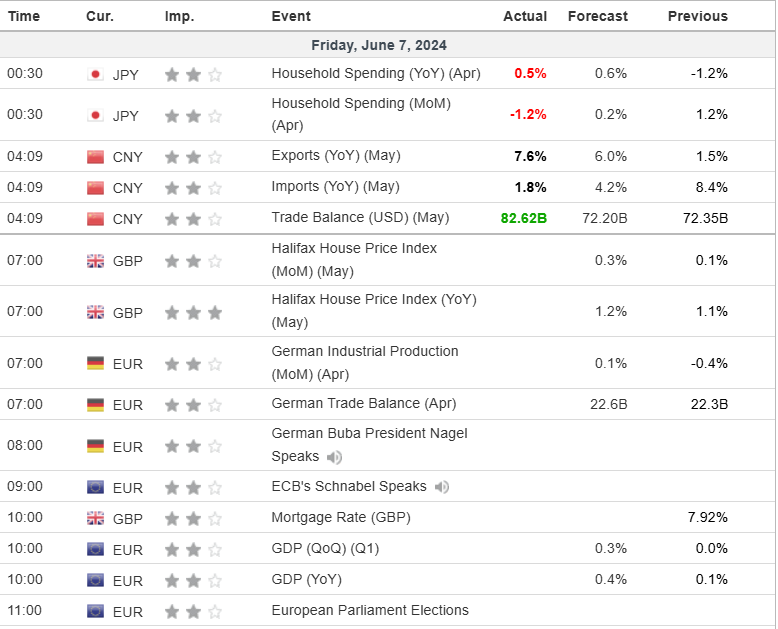The image size is (778, 629).
Task: Sort by the Time column header
Action: (x=24, y=16)
